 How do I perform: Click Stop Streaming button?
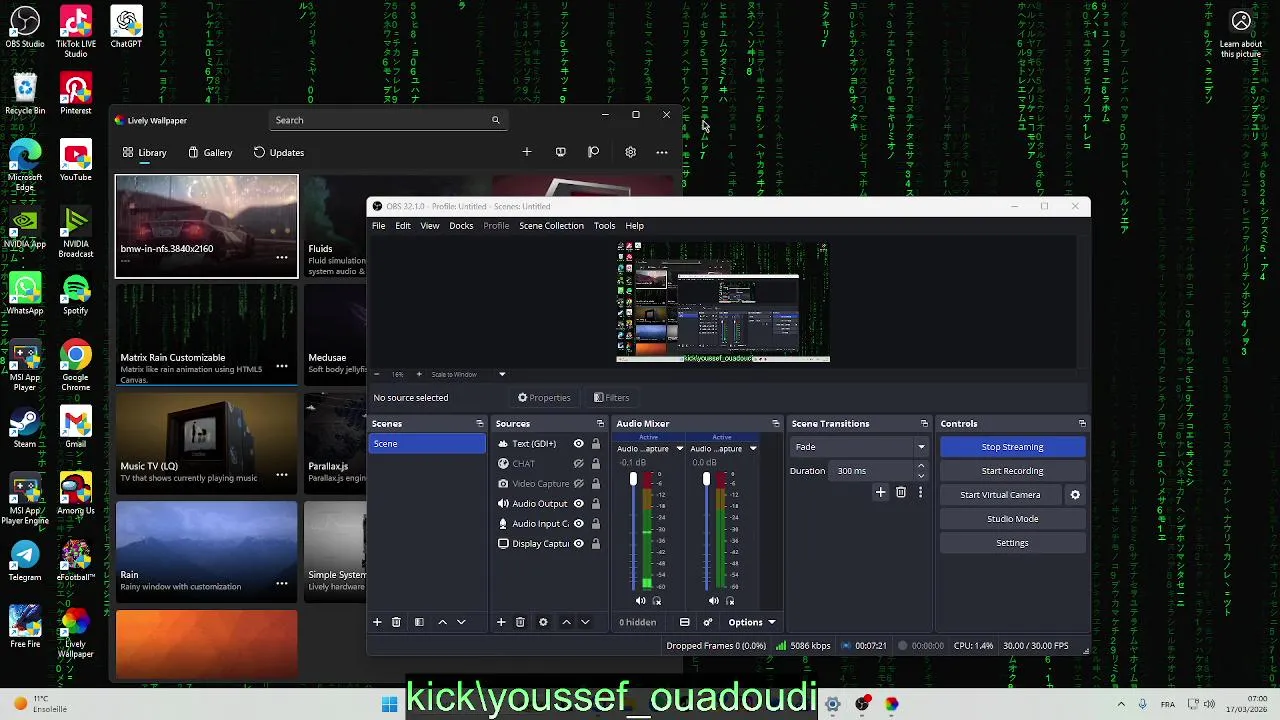coord(1012,447)
